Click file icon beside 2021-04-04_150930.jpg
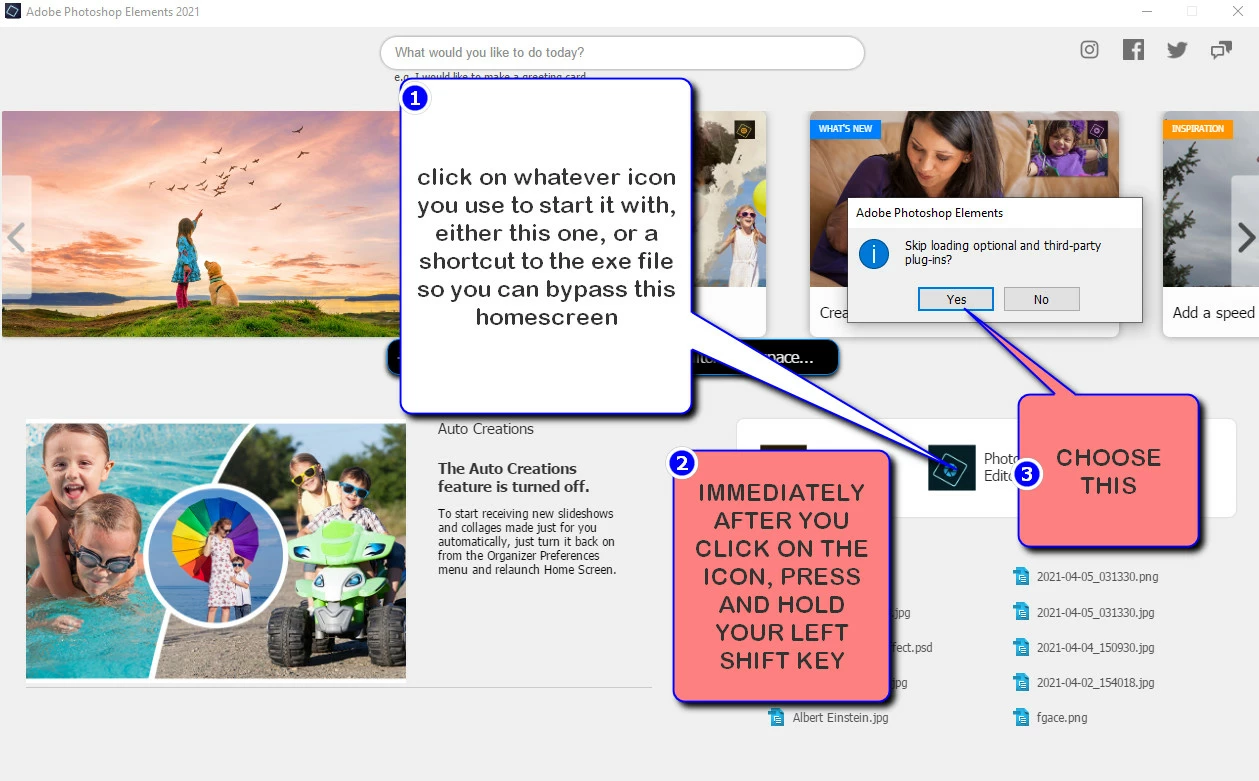This screenshot has width=1259, height=781. [1021, 647]
